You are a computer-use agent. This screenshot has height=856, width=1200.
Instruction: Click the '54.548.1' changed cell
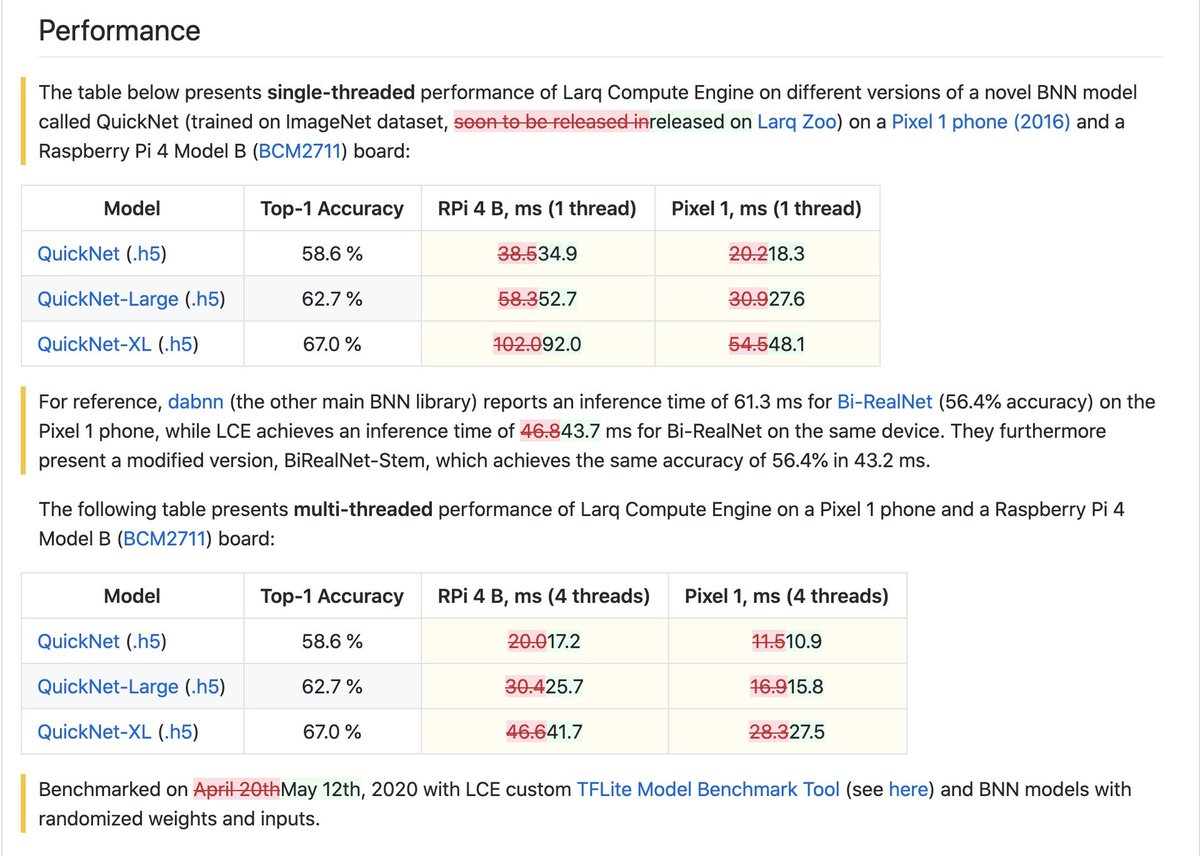768,344
